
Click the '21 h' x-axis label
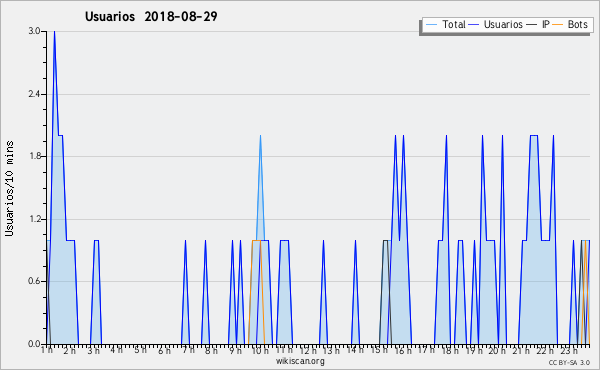point(520,350)
